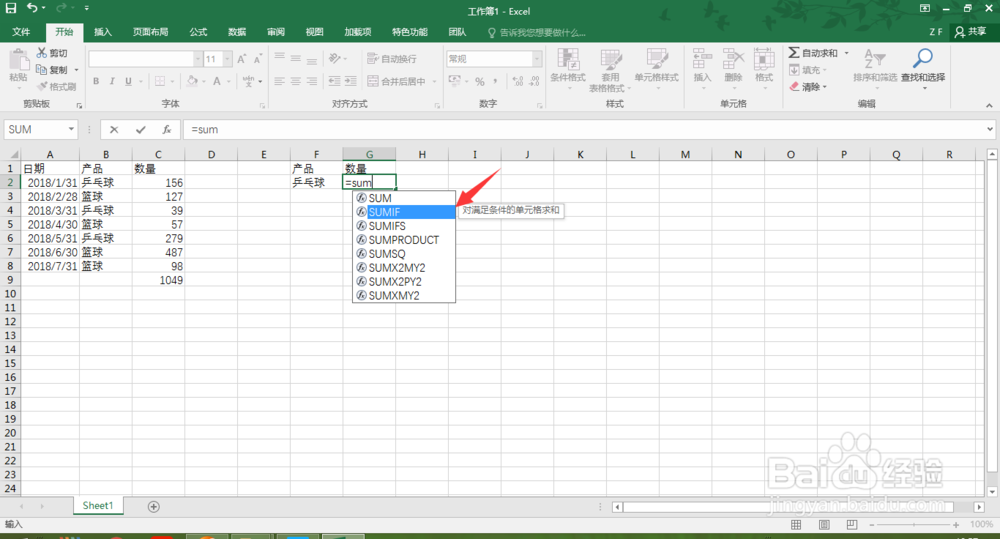
Task: Switch to the Formulas (公式) tab
Action: point(198,32)
